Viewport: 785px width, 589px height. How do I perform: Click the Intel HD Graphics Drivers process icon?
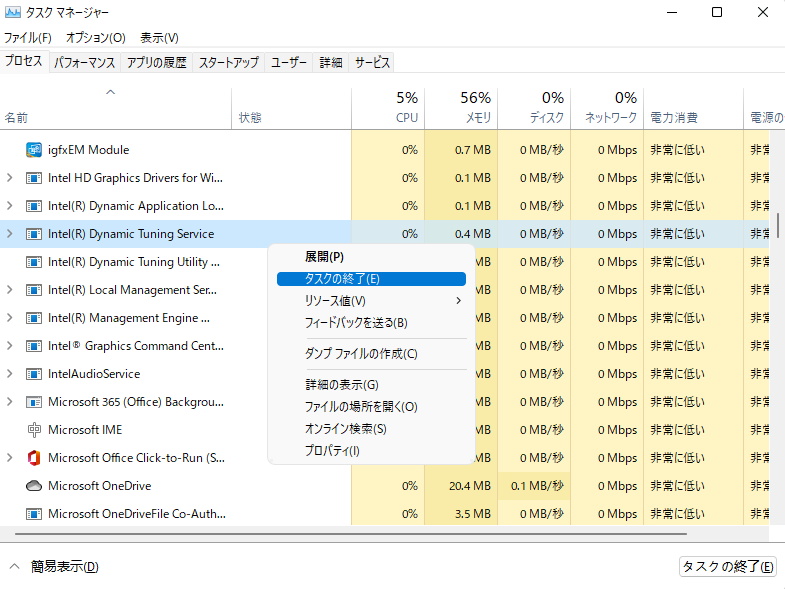(x=34, y=178)
